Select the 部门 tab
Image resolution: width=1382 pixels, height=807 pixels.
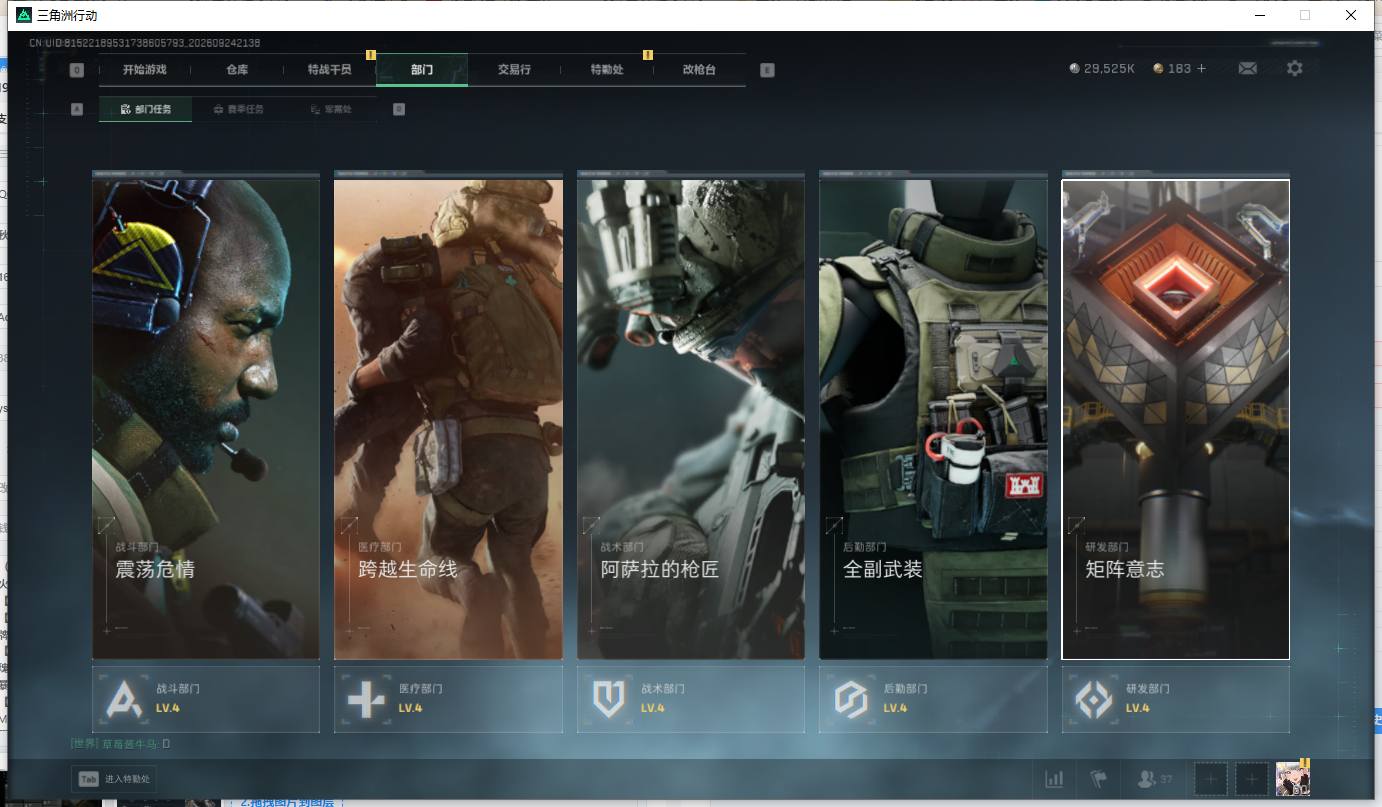click(422, 70)
